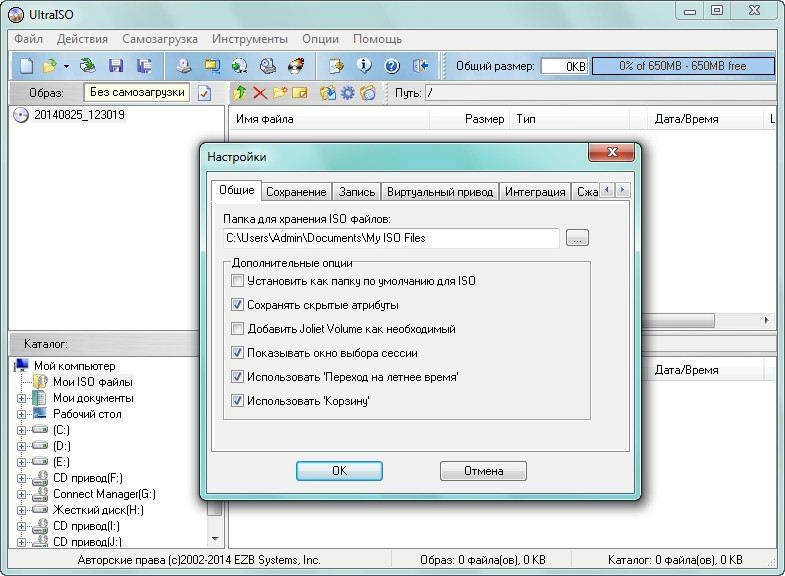The height and width of the screenshot is (576, 785).
Task: Click the Save floppy disk icon
Action: (x=116, y=66)
